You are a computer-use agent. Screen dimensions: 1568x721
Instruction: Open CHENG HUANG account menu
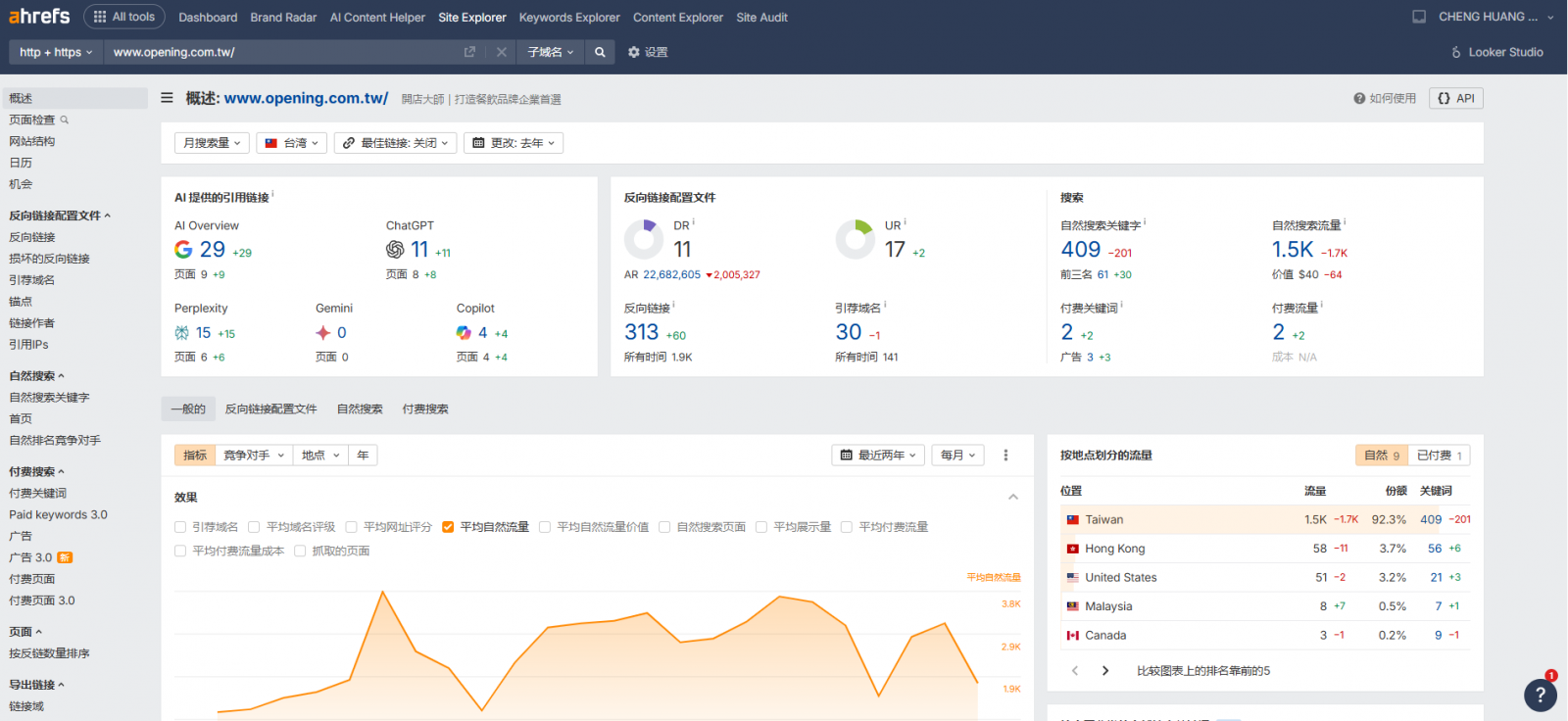tap(1495, 17)
